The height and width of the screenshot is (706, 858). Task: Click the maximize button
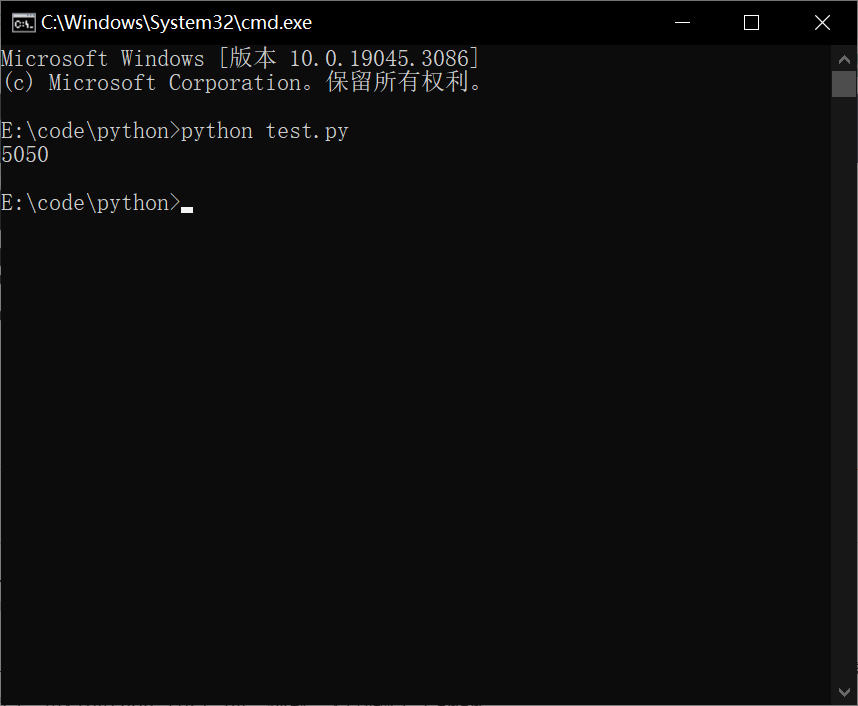pyautogui.click(x=751, y=21)
